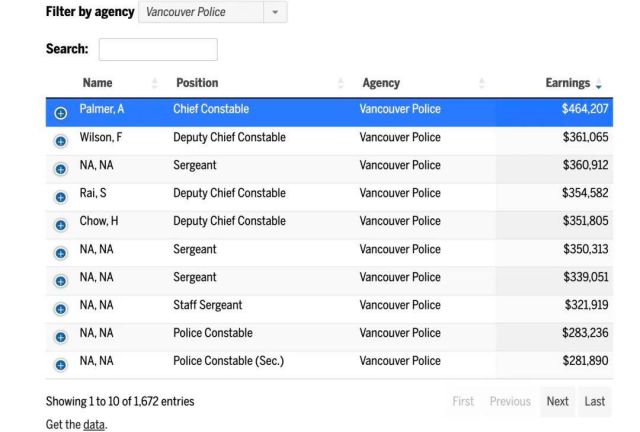The height and width of the screenshot is (432, 640).
Task: Expand the Police Constable (Sec.) row
Action: [61, 365]
